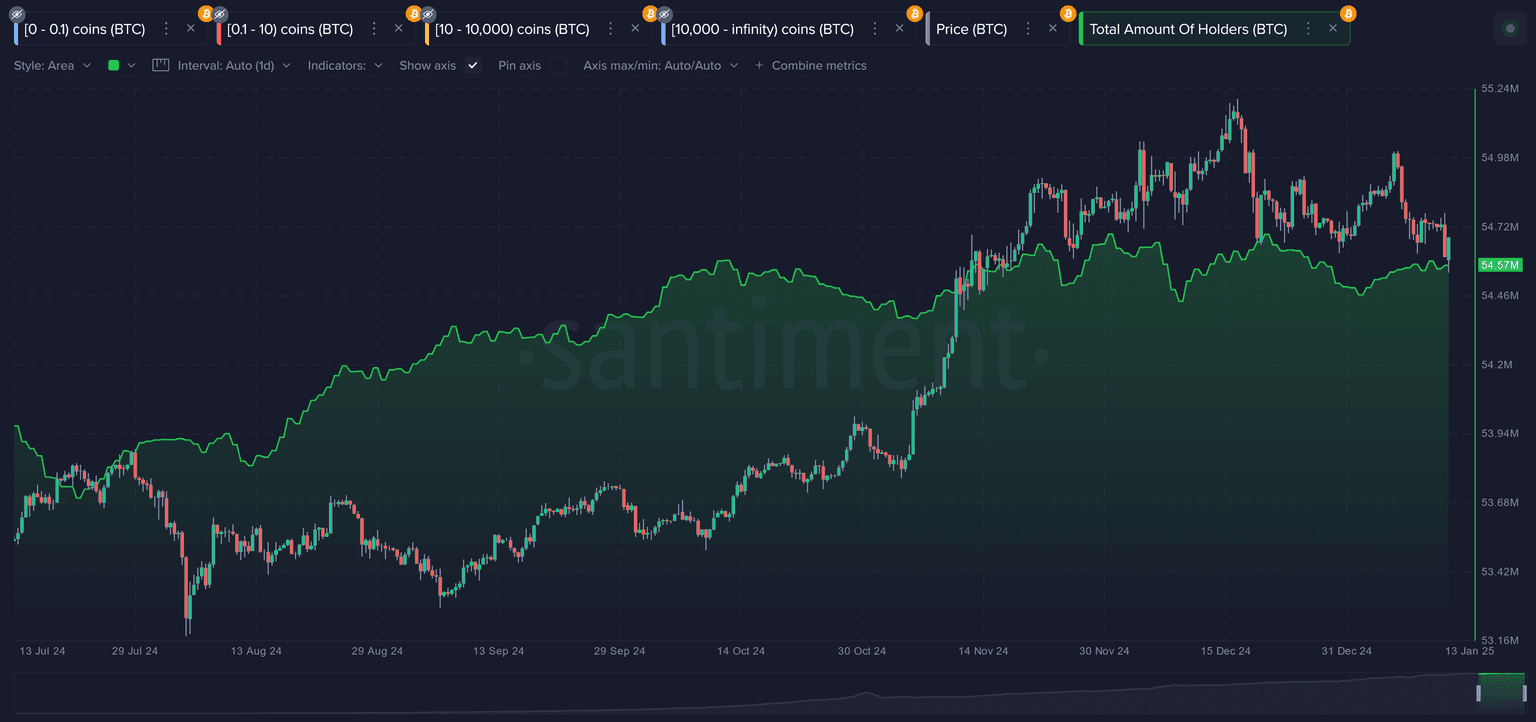Remove the [0.1 - 10) coins metric
This screenshot has height=722, width=1536.
click(x=399, y=29)
